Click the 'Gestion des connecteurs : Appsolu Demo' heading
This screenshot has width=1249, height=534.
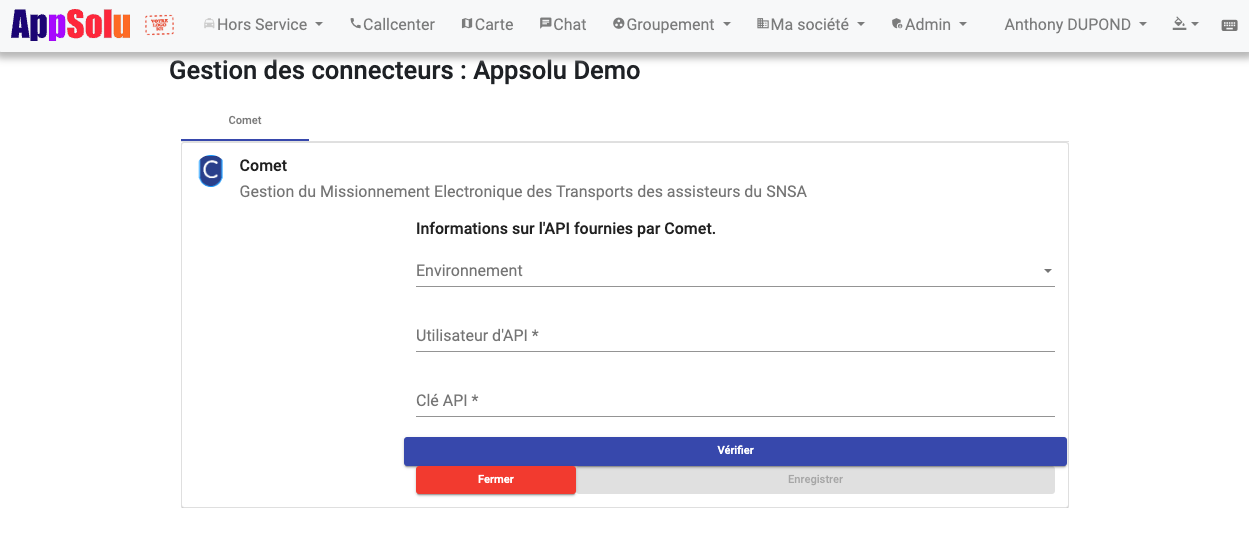[x=405, y=71]
